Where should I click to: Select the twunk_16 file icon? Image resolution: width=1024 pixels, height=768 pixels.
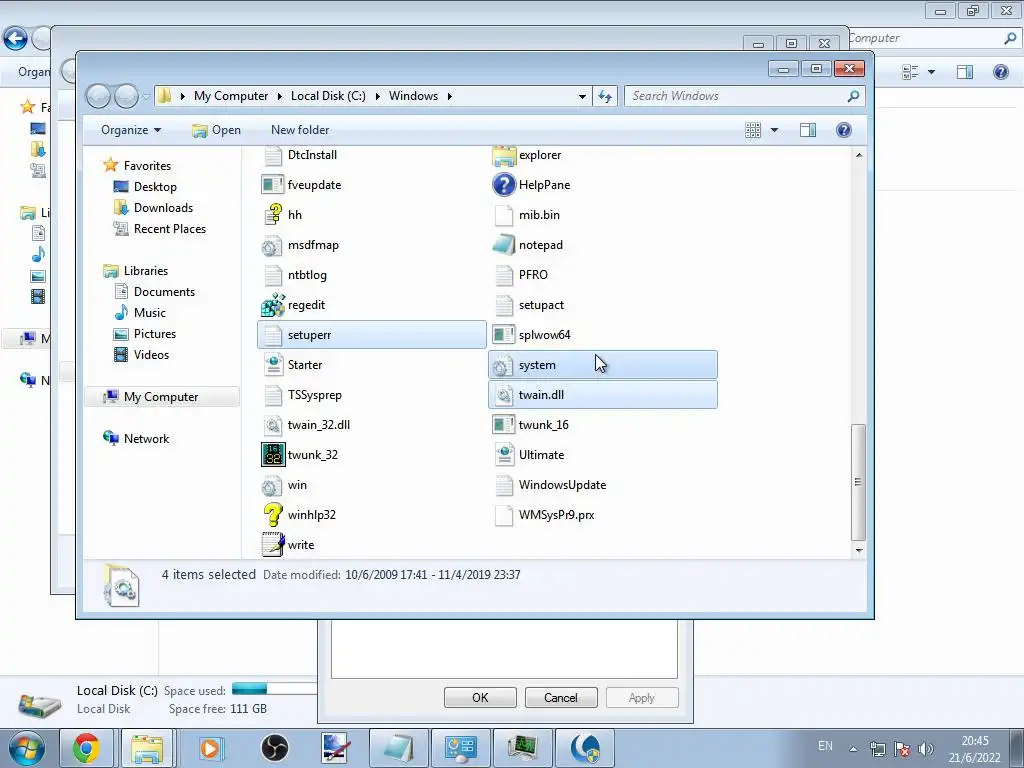(x=504, y=425)
